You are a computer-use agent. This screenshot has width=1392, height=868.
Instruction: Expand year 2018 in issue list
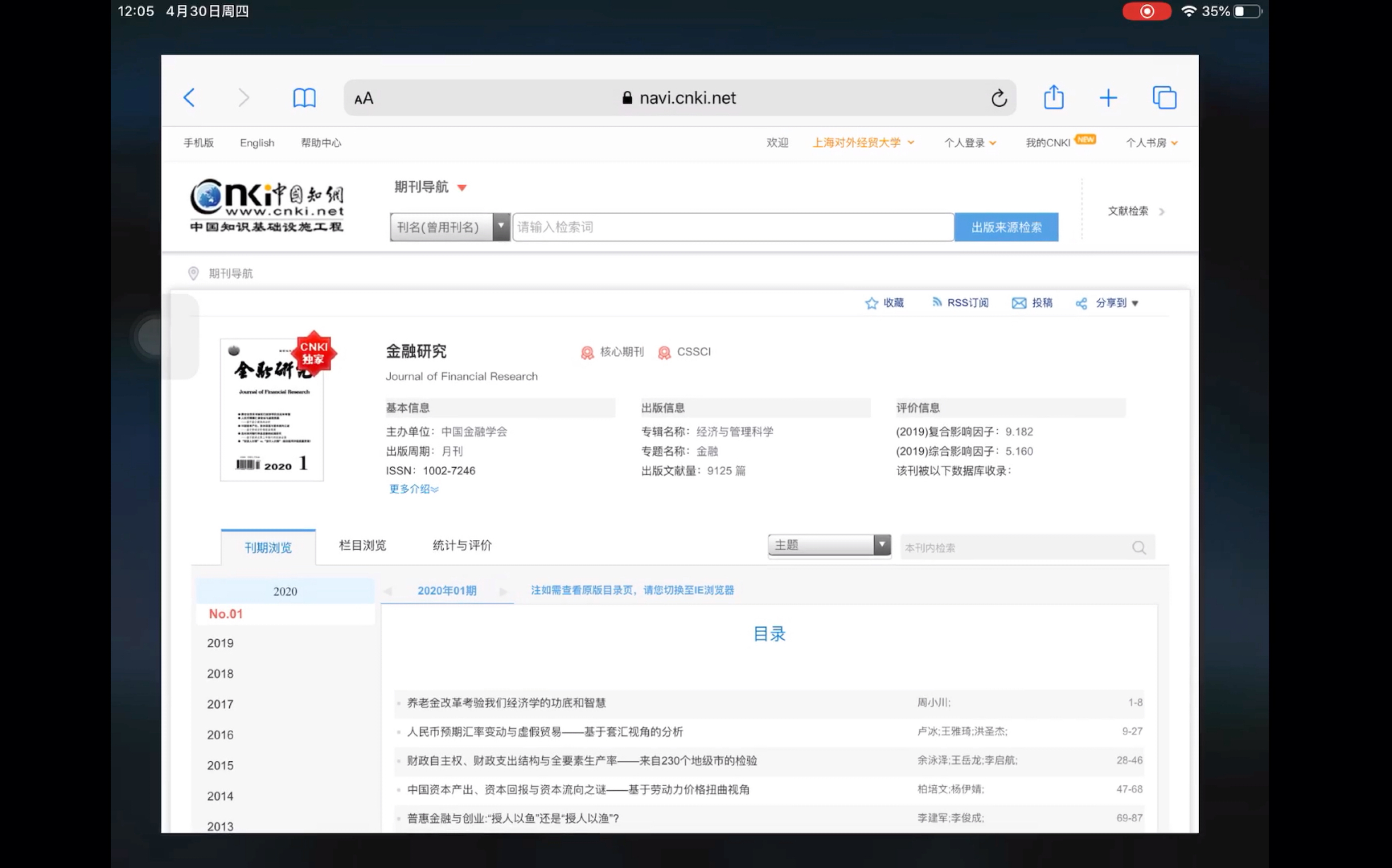pyautogui.click(x=221, y=674)
